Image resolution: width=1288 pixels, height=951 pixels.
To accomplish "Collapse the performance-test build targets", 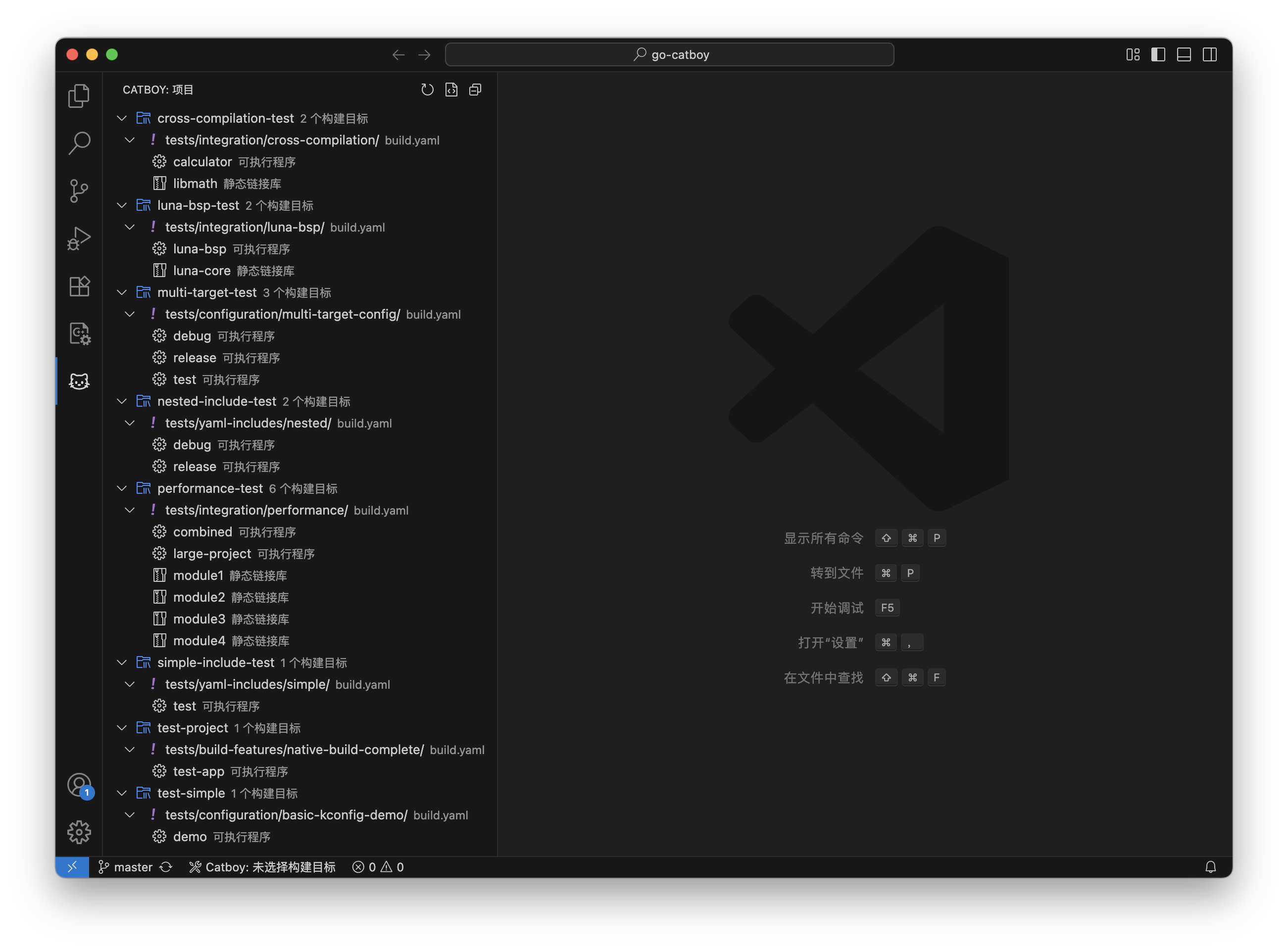I will pyautogui.click(x=121, y=488).
